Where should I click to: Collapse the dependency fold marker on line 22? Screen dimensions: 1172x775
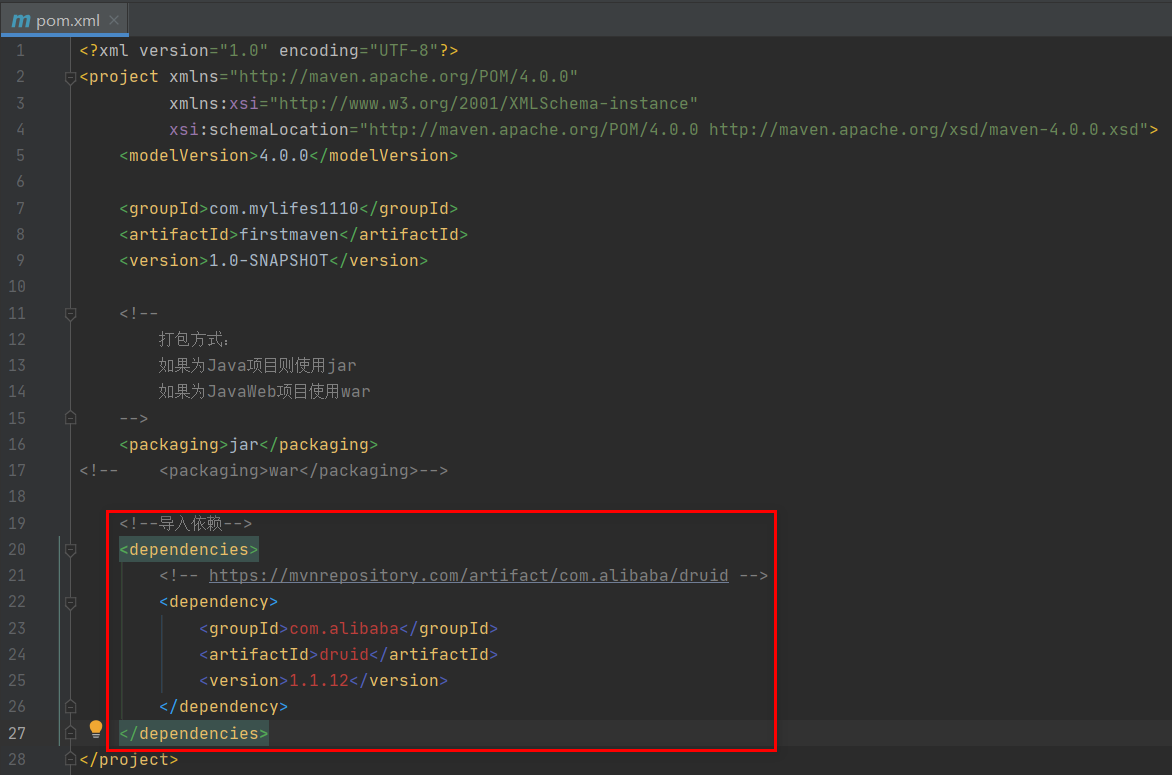[x=70, y=602]
